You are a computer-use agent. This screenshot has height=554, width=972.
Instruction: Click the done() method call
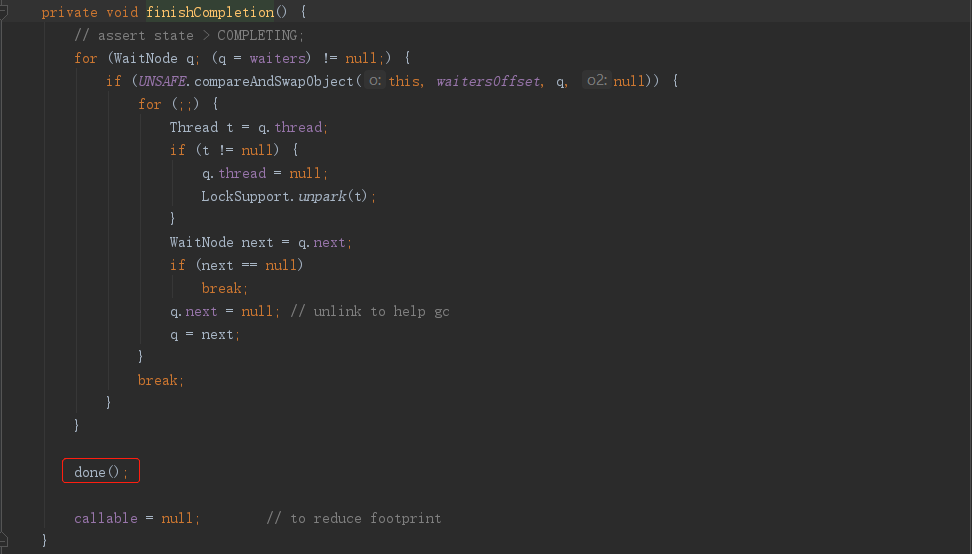coord(101,472)
